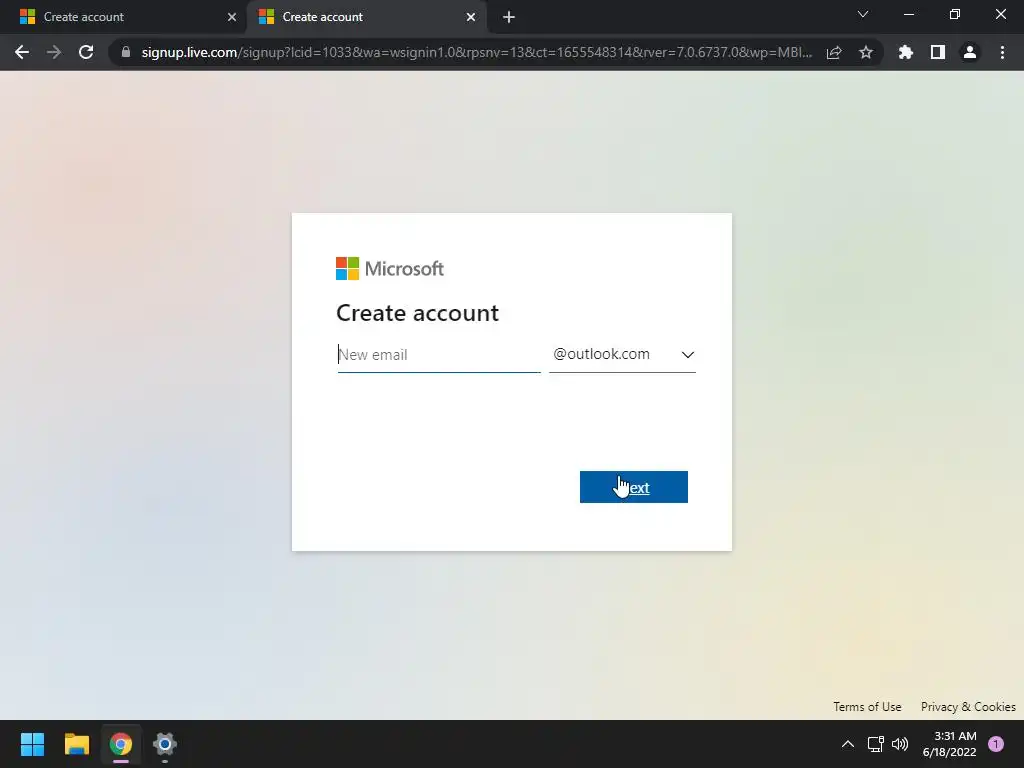The height and width of the screenshot is (768, 1024).
Task: Close the first Create account tab
Action: point(232,17)
